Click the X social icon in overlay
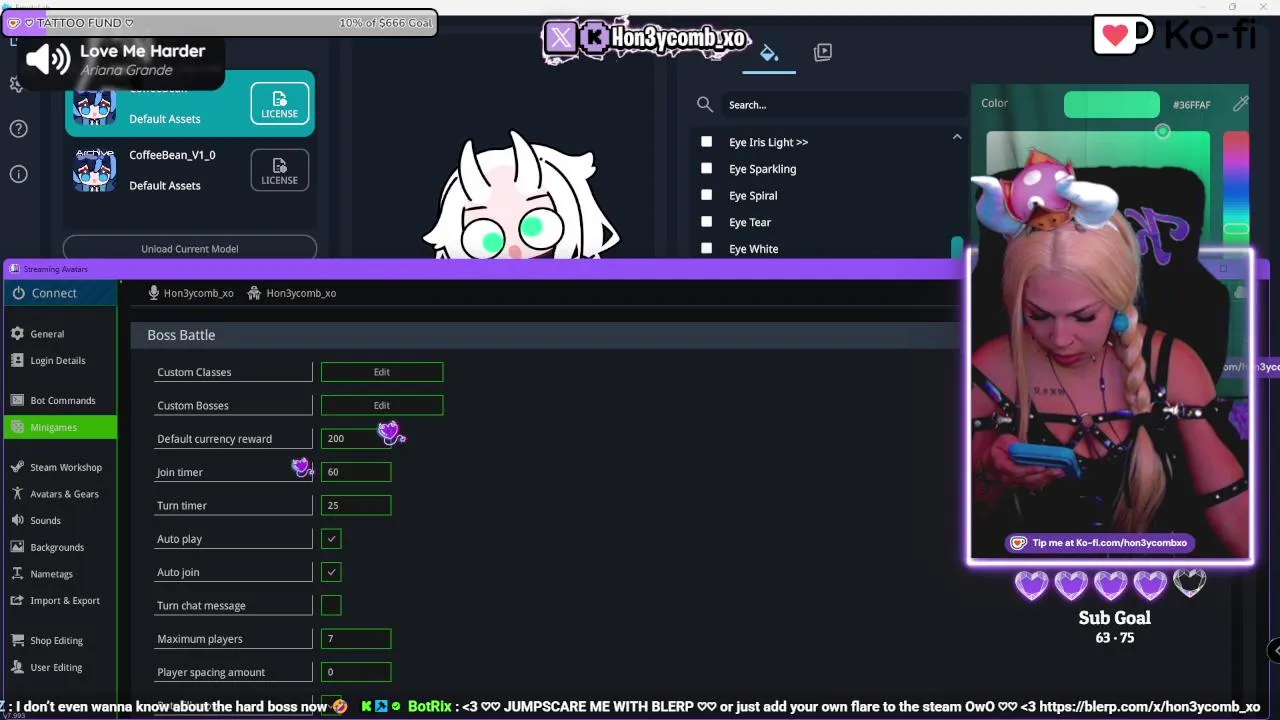Viewport: 1280px width, 720px height. click(561, 38)
